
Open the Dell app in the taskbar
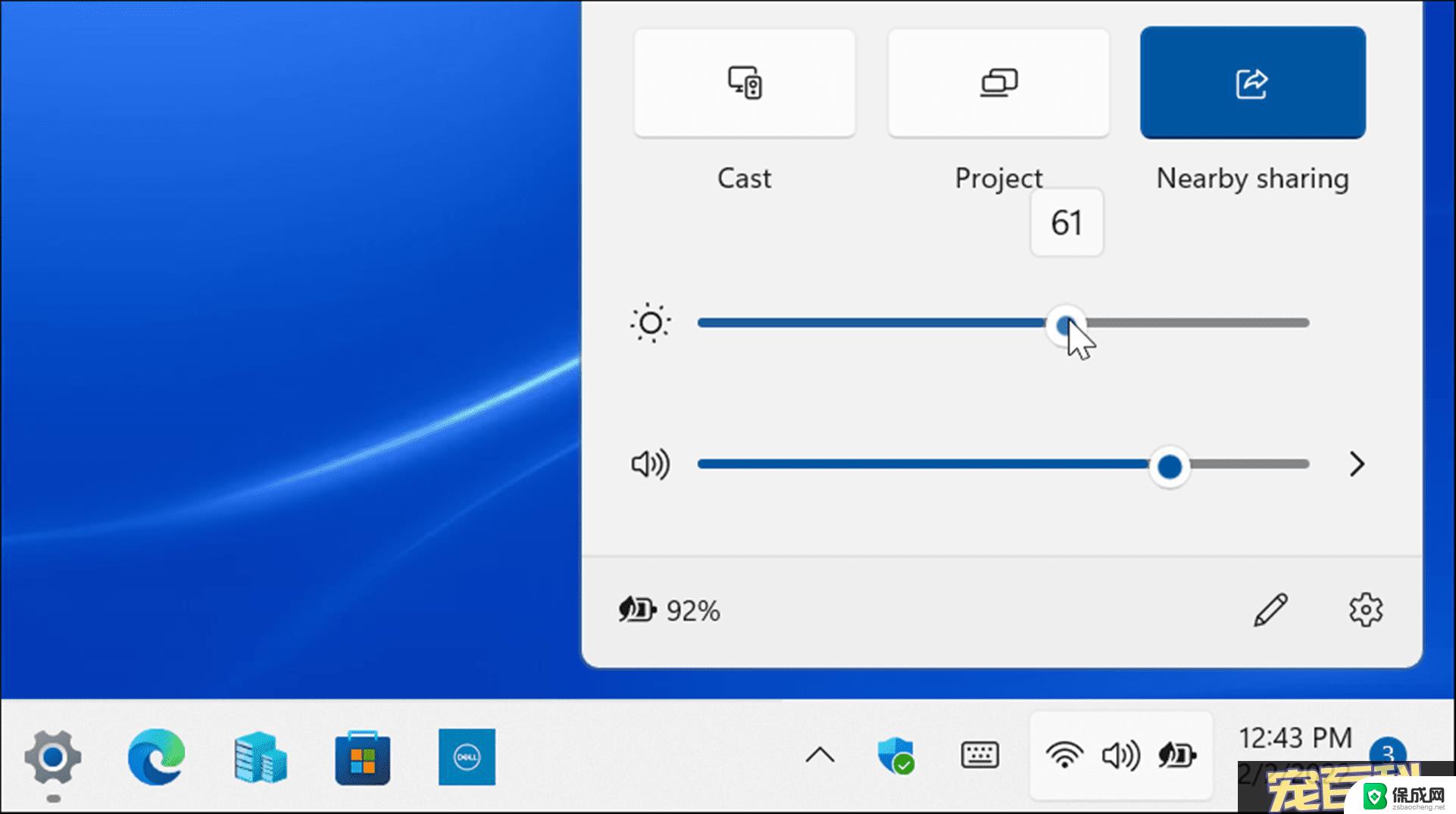467,756
